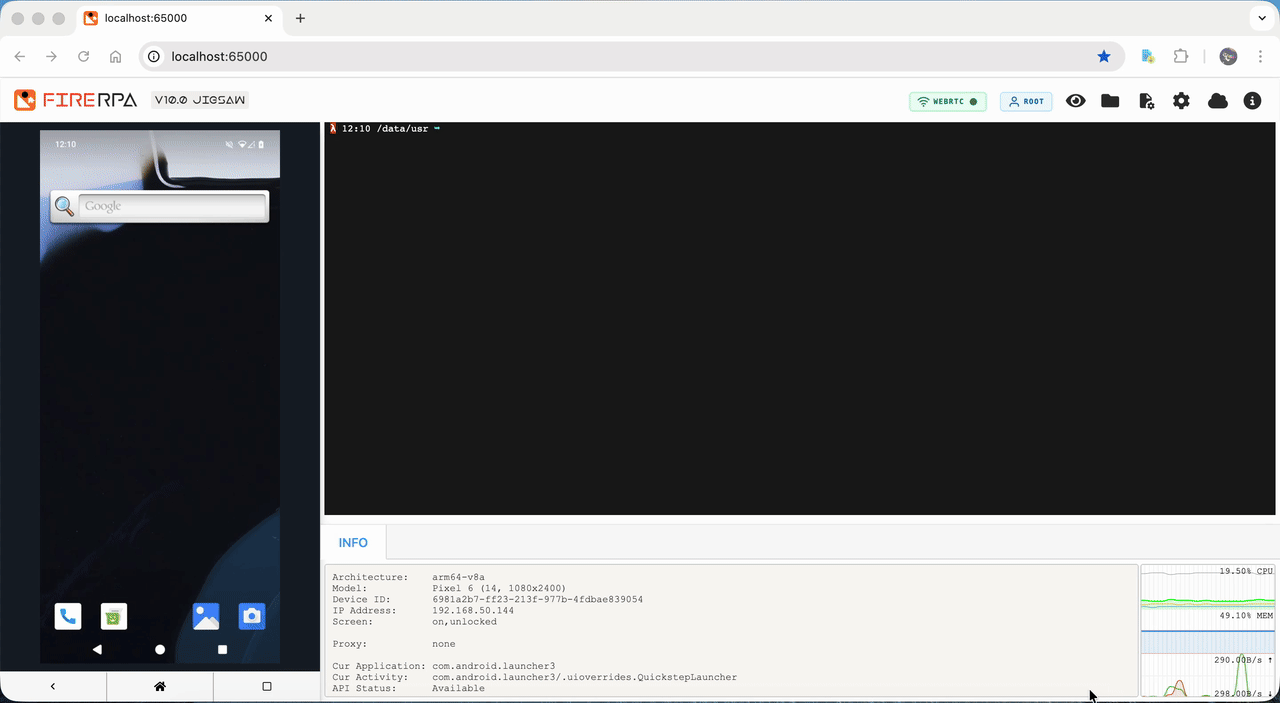Click the network throughput graph
Viewport: 1280px width, 703px height.
pyautogui.click(x=1208, y=676)
